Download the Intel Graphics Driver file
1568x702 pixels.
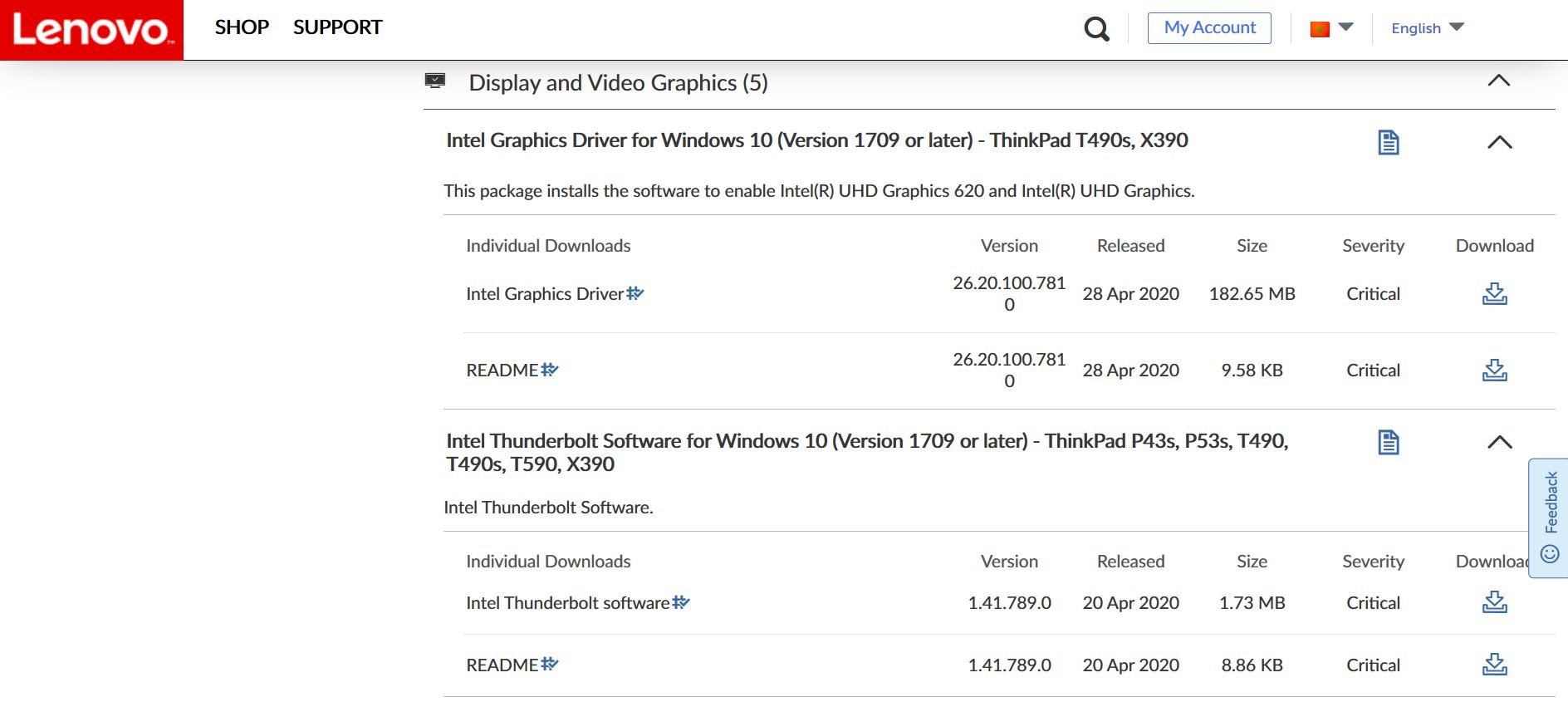click(x=1494, y=294)
